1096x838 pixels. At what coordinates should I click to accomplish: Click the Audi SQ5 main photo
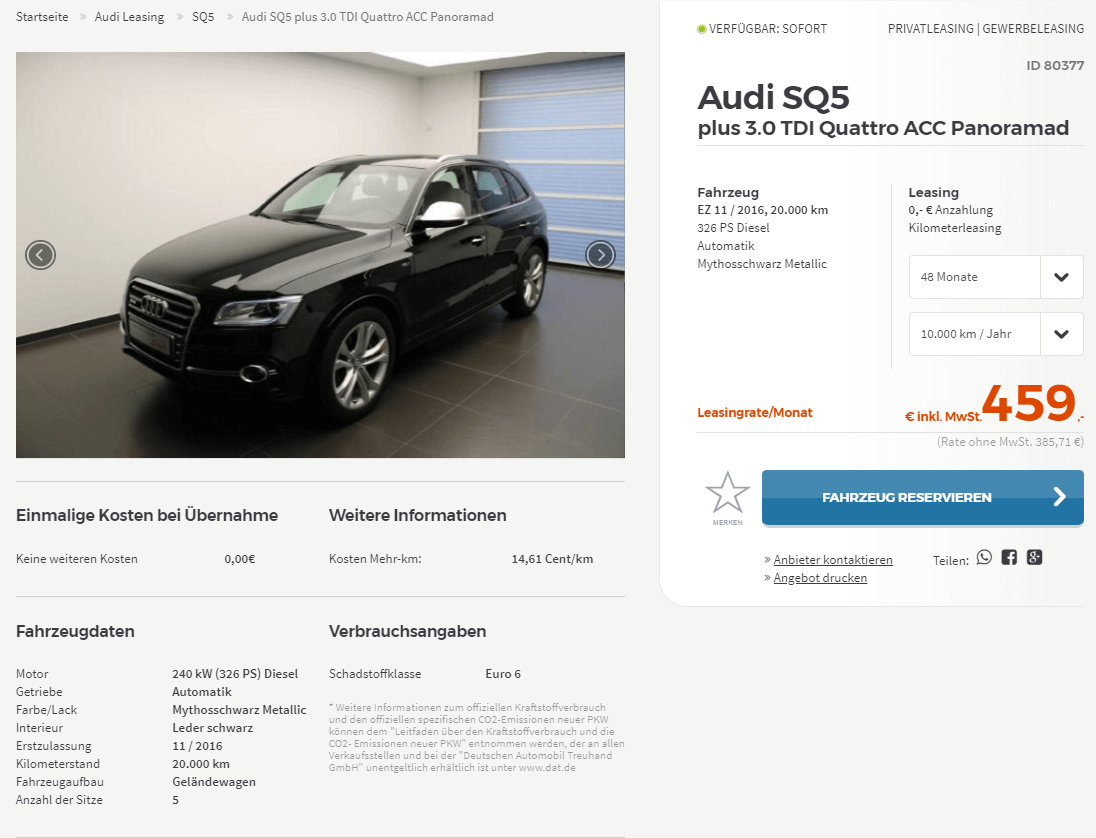[320, 255]
